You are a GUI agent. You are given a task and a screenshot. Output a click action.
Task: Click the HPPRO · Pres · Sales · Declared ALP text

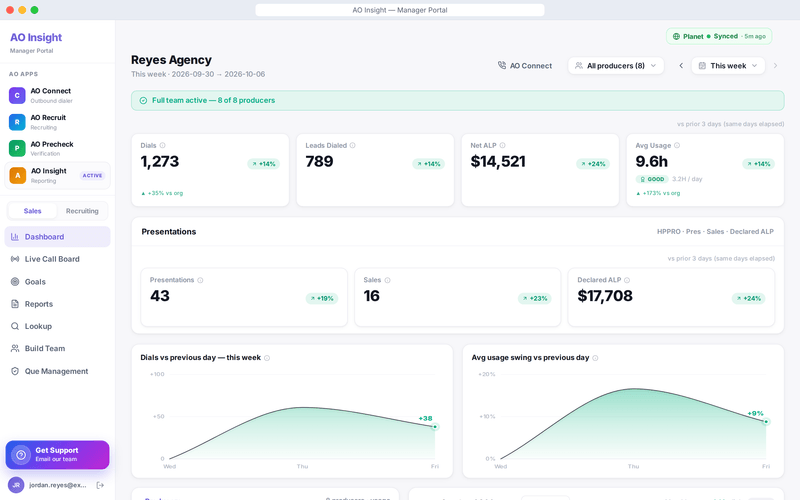tap(715, 232)
